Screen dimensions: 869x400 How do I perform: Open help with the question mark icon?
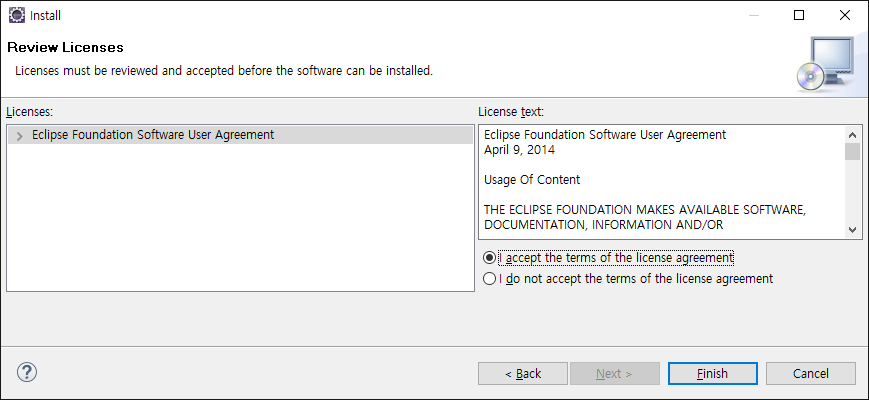coord(27,373)
